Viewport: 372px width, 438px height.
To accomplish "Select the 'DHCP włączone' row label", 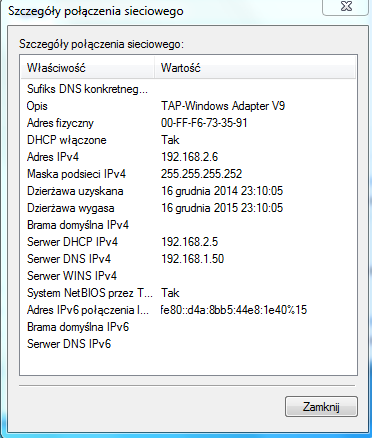I will point(67,140).
